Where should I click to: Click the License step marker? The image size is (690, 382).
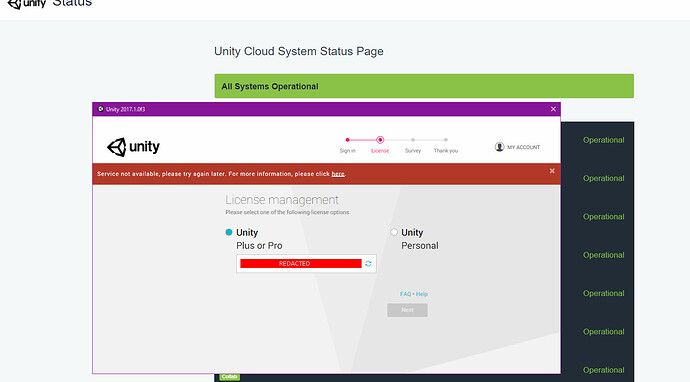[x=380, y=140]
